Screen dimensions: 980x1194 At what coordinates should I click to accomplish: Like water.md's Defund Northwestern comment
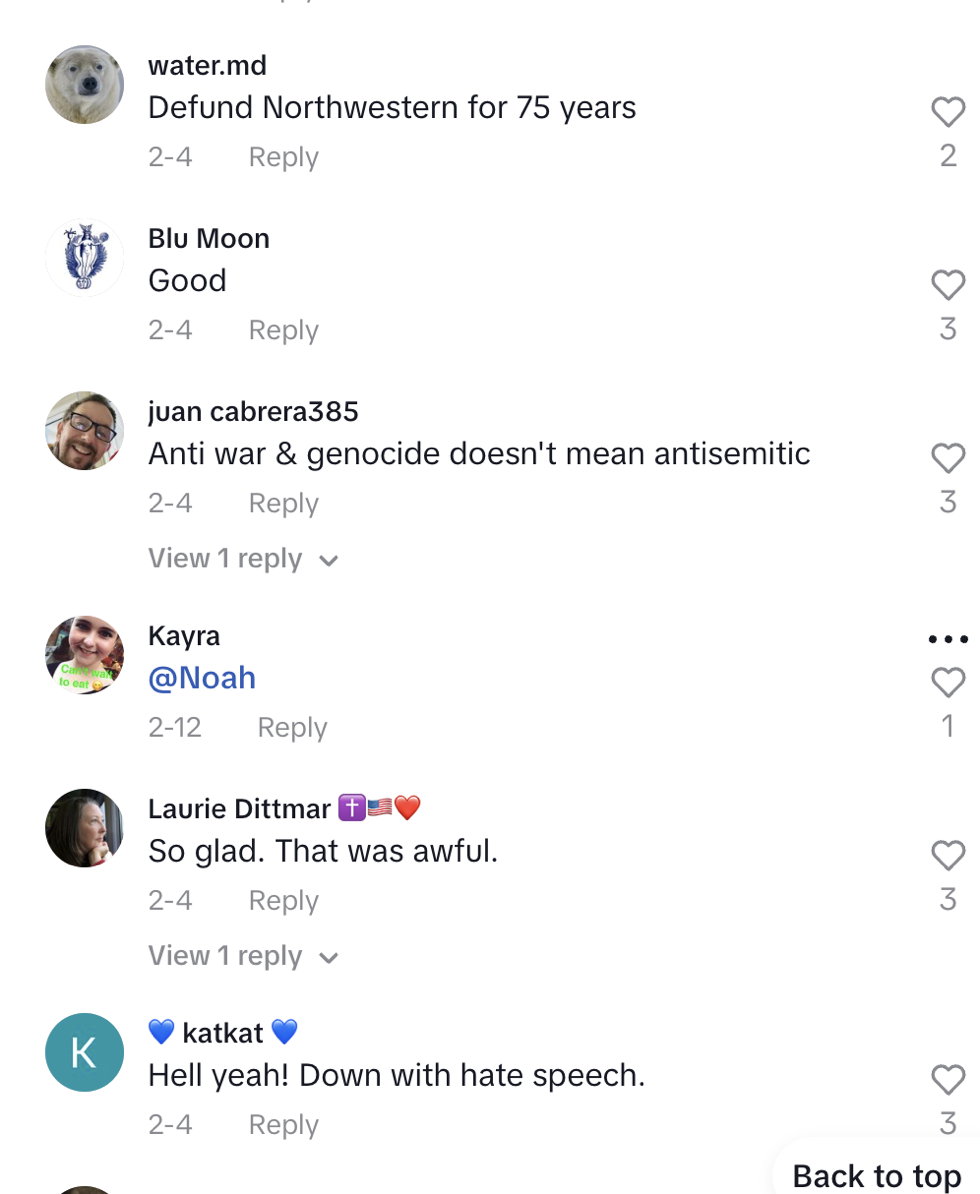click(x=947, y=112)
